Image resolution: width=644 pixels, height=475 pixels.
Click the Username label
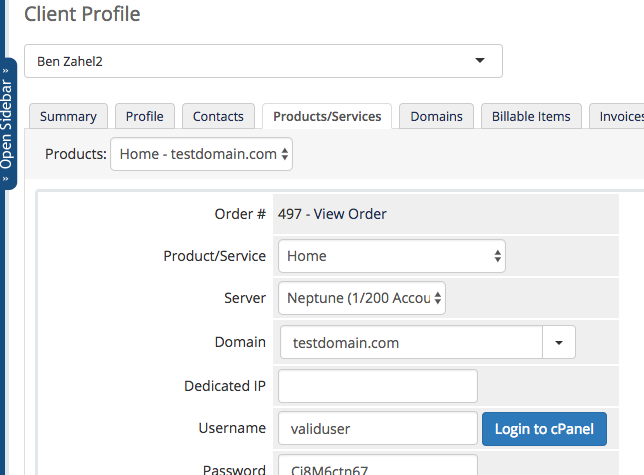[x=232, y=428]
